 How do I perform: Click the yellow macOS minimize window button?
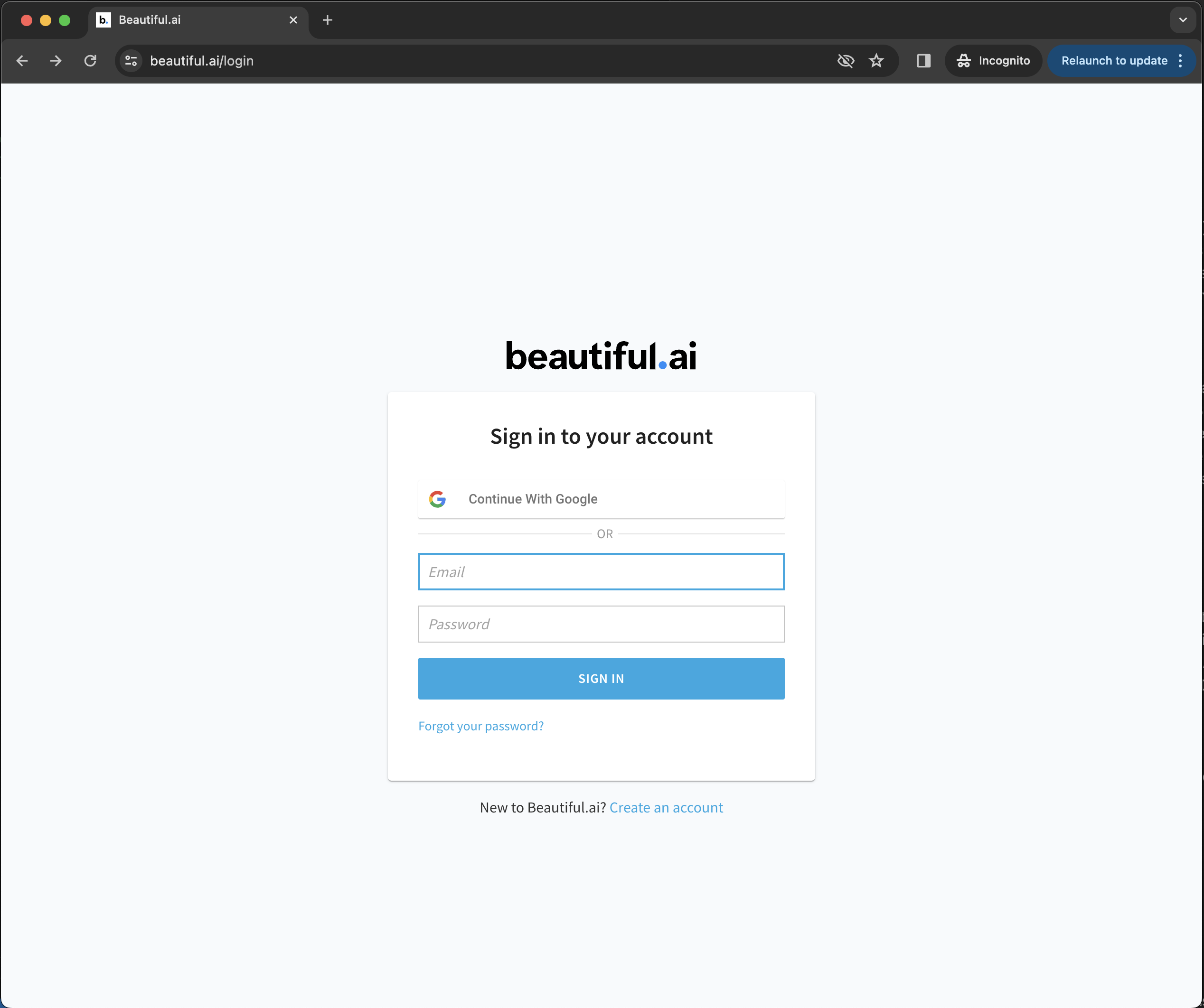46,20
